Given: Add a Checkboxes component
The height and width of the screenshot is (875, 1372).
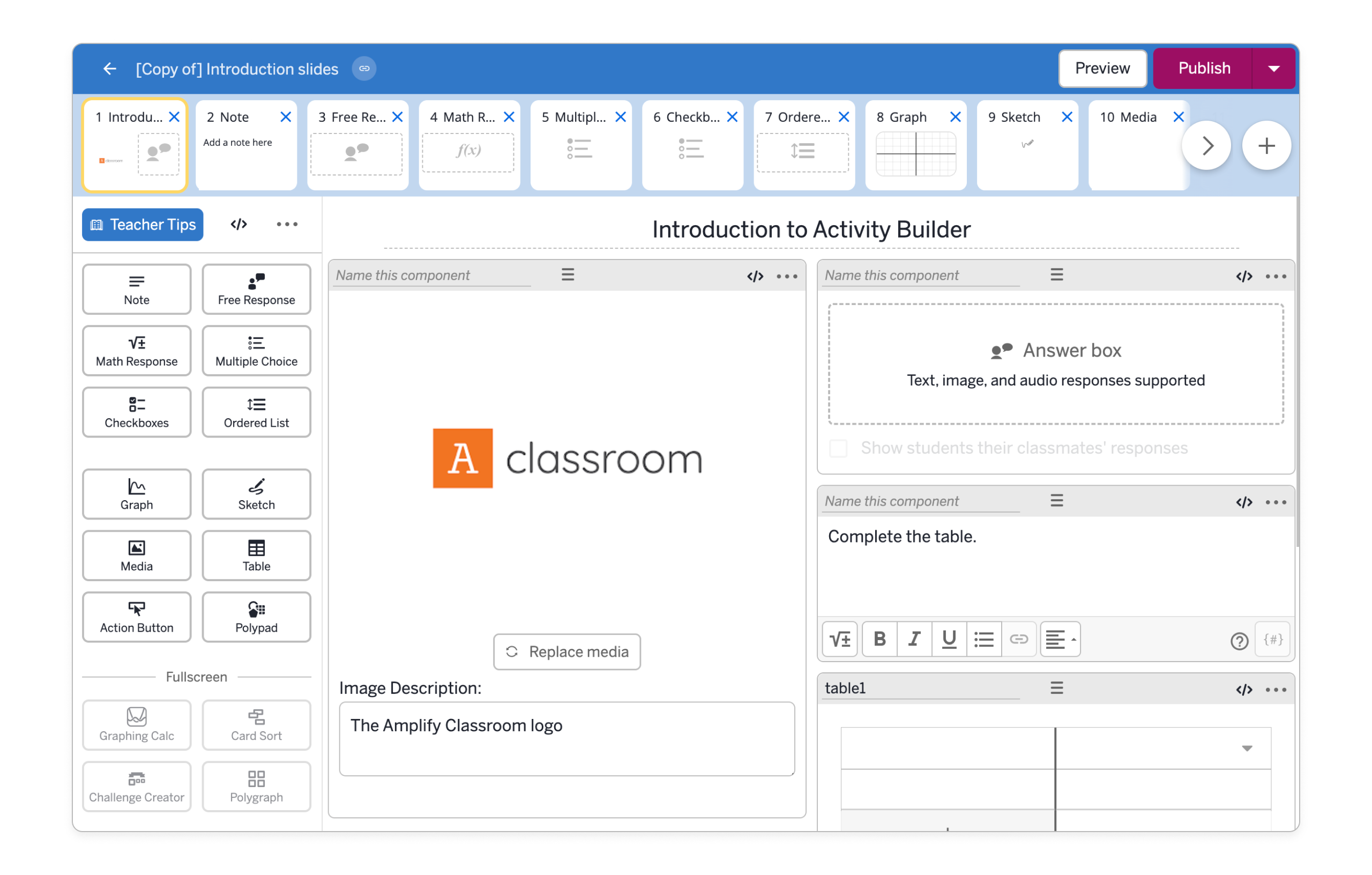Looking at the screenshot, I should click(137, 413).
